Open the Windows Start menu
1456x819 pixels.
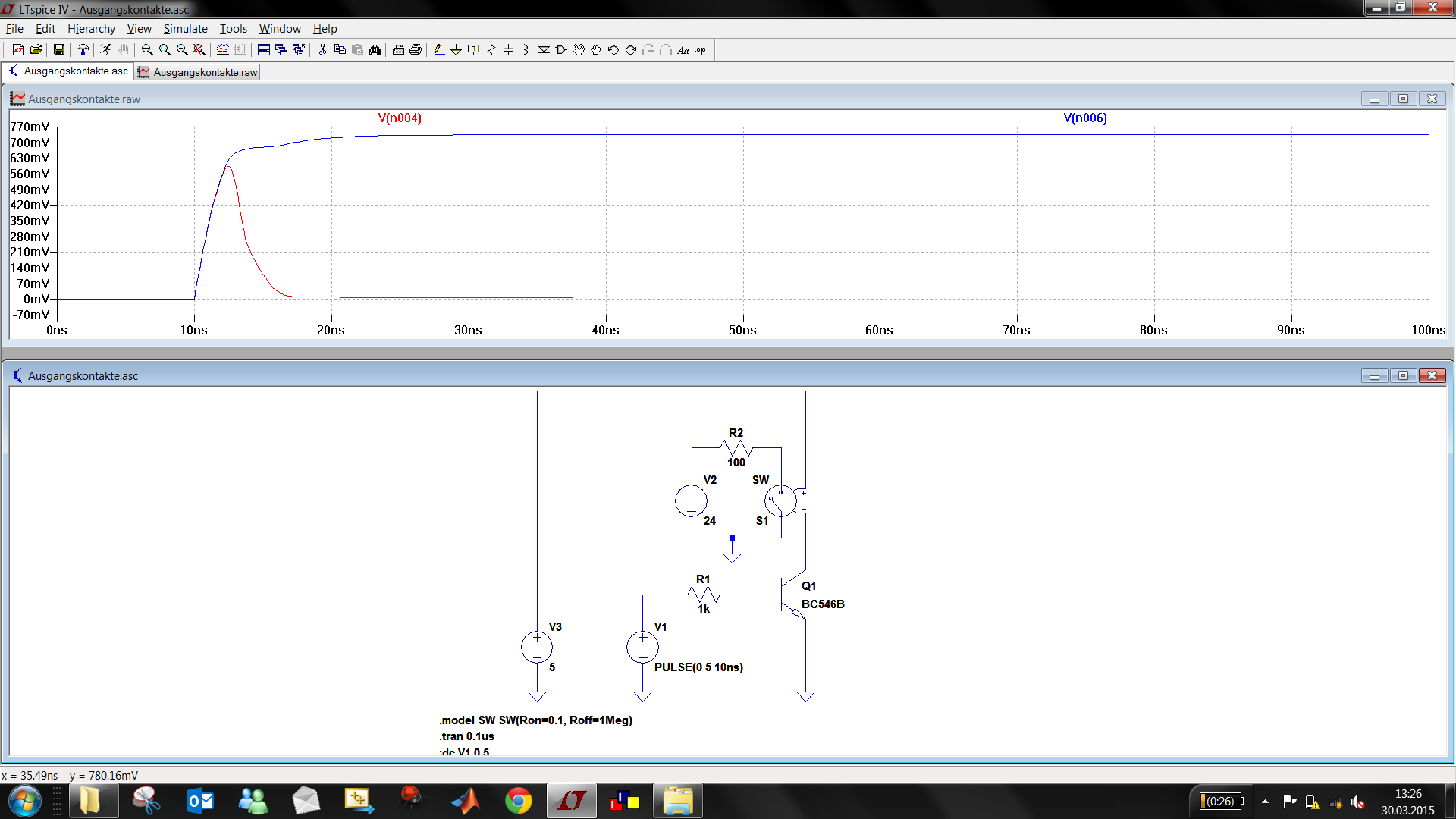(x=24, y=801)
